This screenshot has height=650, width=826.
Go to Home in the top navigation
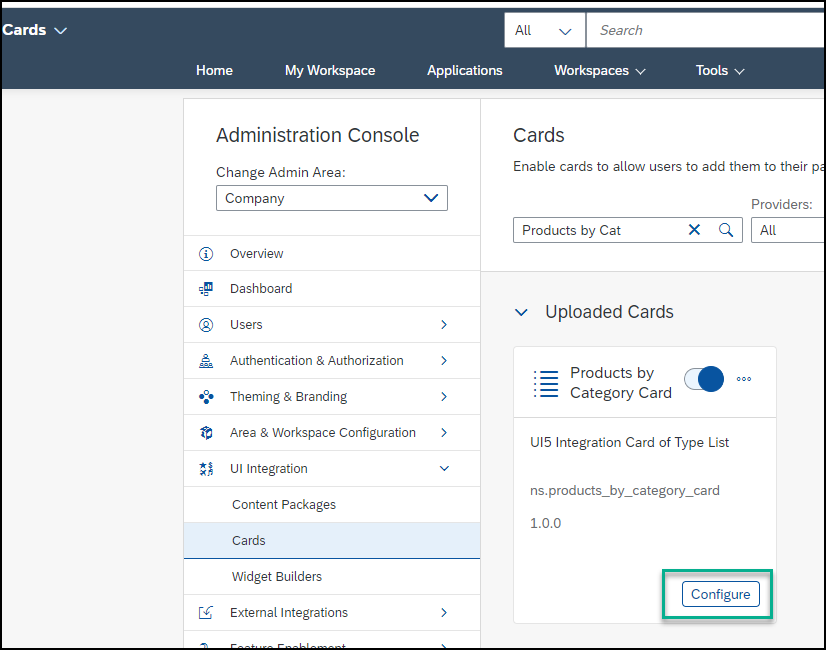pos(214,71)
